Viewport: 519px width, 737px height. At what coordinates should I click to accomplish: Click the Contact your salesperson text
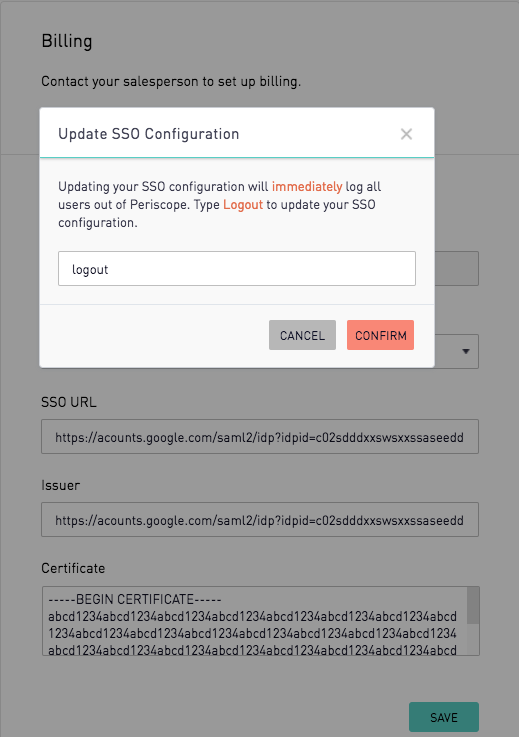[171, 82]
